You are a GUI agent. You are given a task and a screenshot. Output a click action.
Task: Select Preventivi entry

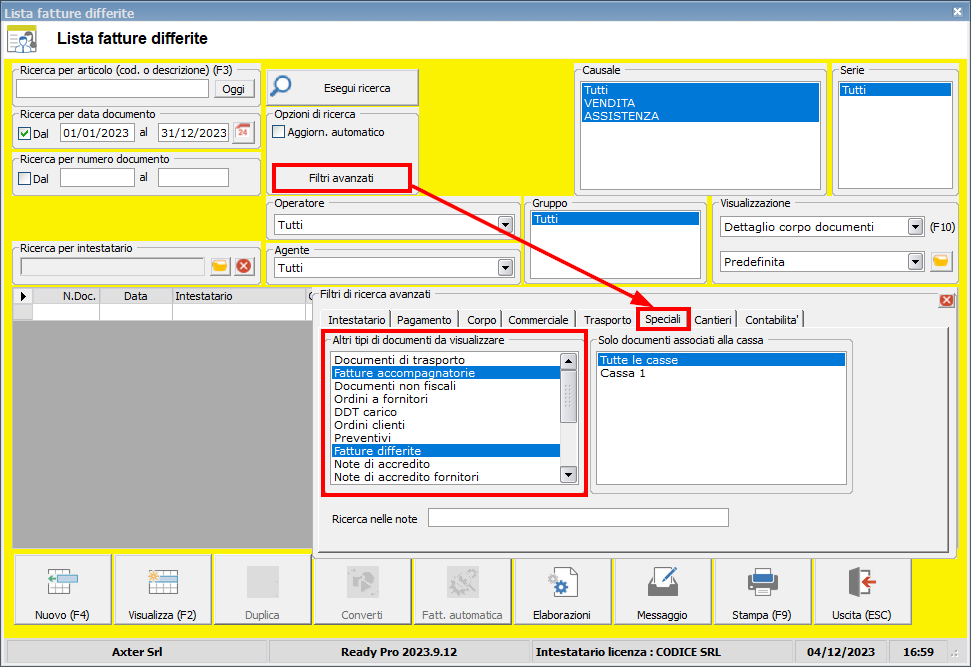[x=446, y=438]
